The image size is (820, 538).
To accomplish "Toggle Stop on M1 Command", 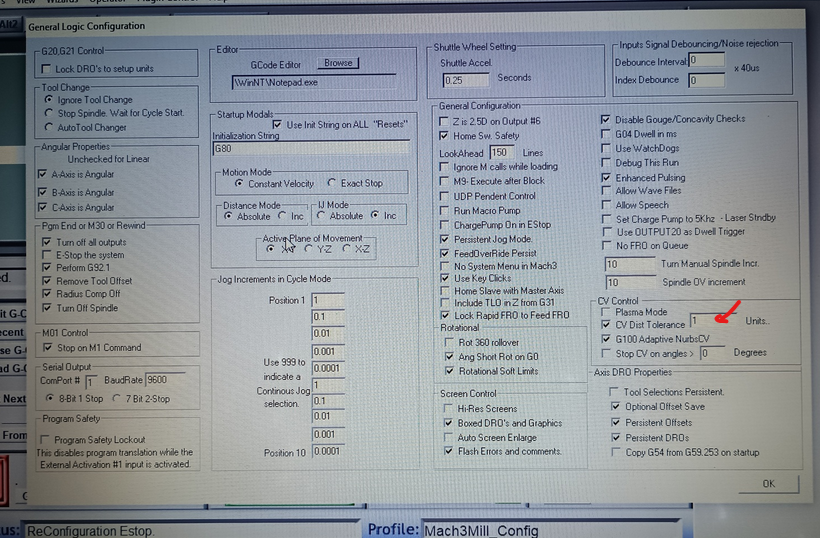I will [48, 347].
